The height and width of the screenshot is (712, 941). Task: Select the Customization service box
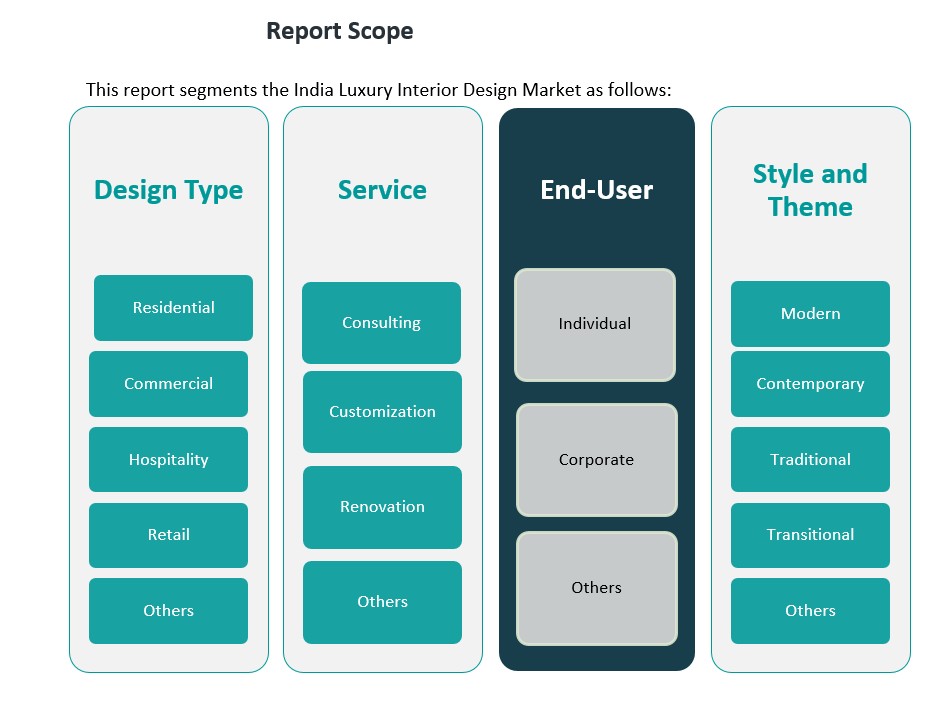(x=382, y=412)
